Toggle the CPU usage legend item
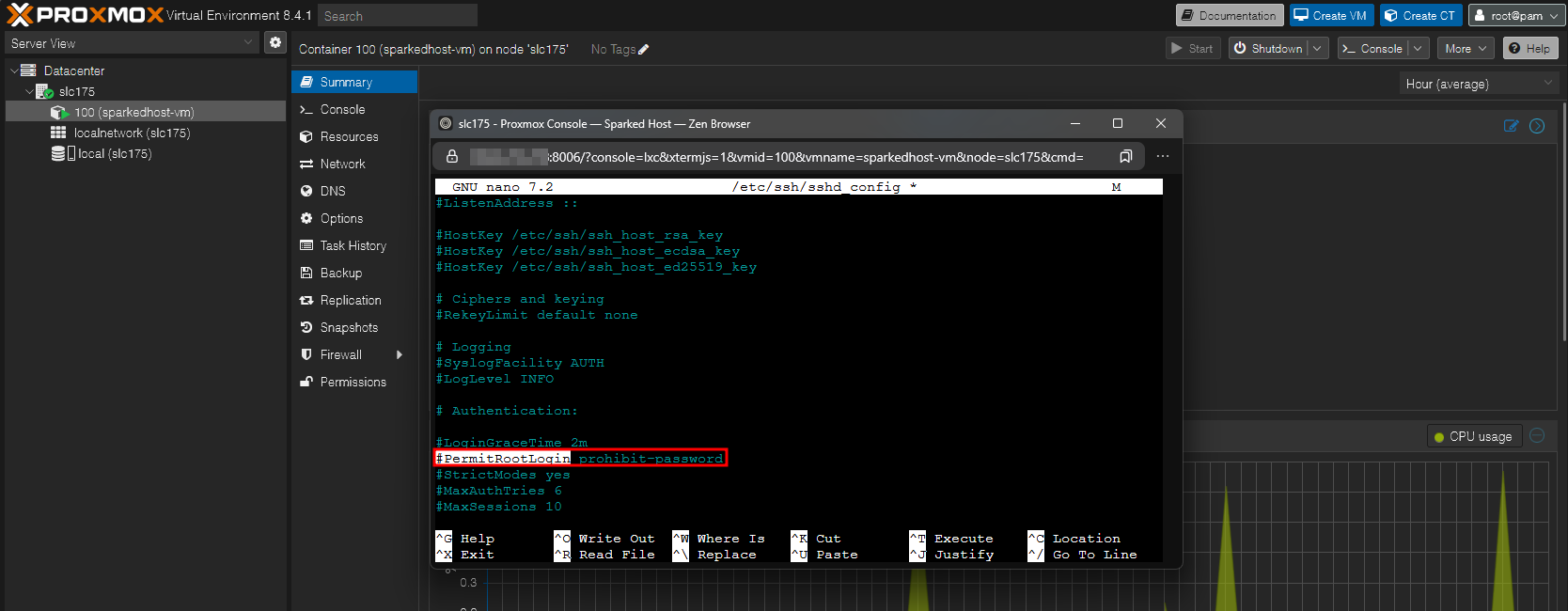Image resolution: width=1568 pixels, height=611 pixels. pos(1473,436)
